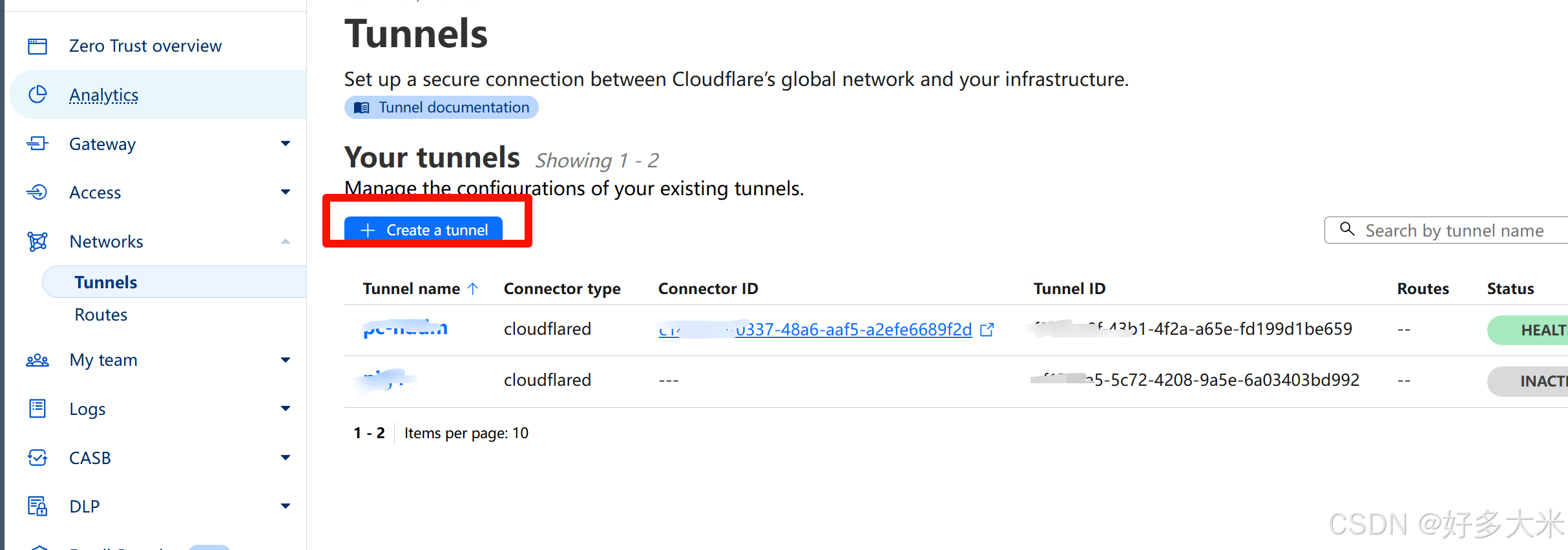Click the magnifier icon in tunnel search

pyautogui.click(x=1347, y=229)
